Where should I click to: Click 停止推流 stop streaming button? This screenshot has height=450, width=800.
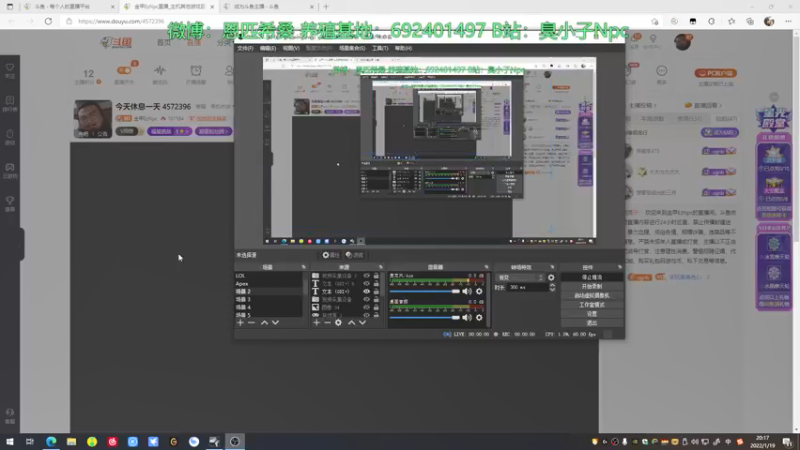(x=592, y=277)
